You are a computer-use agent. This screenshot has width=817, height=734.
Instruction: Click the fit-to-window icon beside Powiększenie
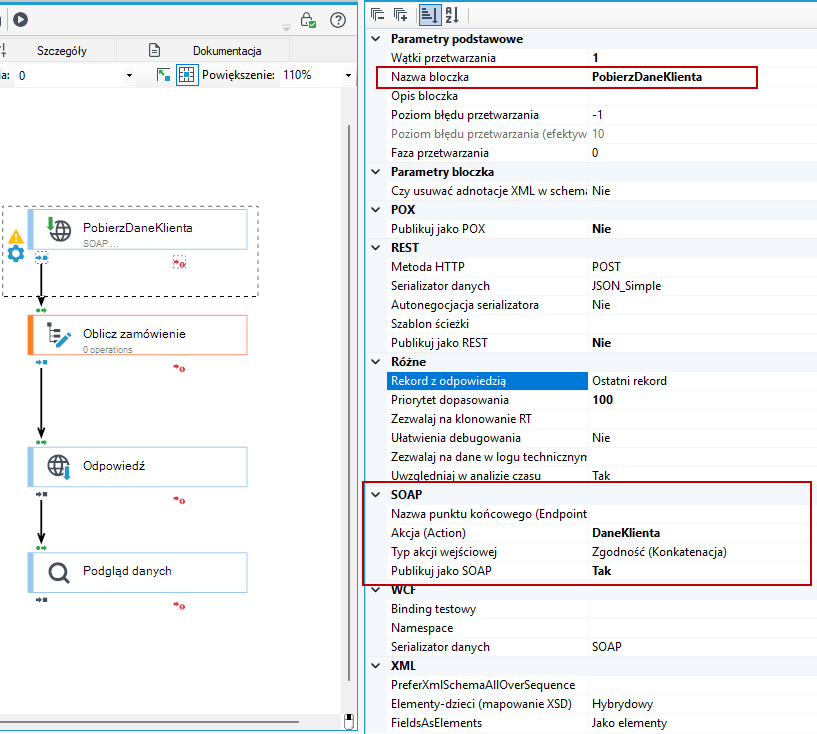pyautogui.click(x=163, y=75)
